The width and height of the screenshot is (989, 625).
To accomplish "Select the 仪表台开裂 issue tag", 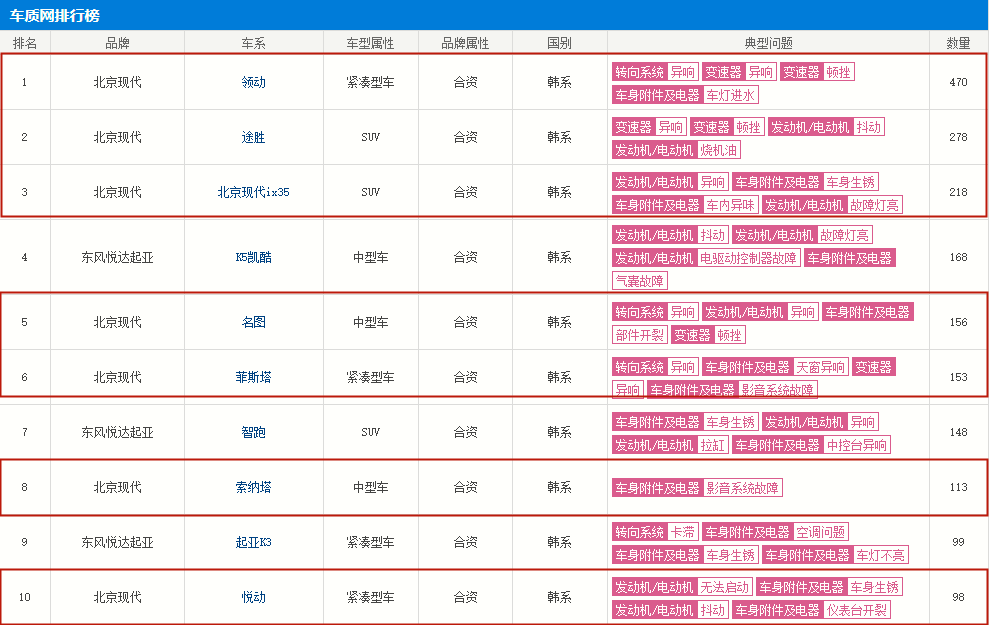I will (857, 610).
